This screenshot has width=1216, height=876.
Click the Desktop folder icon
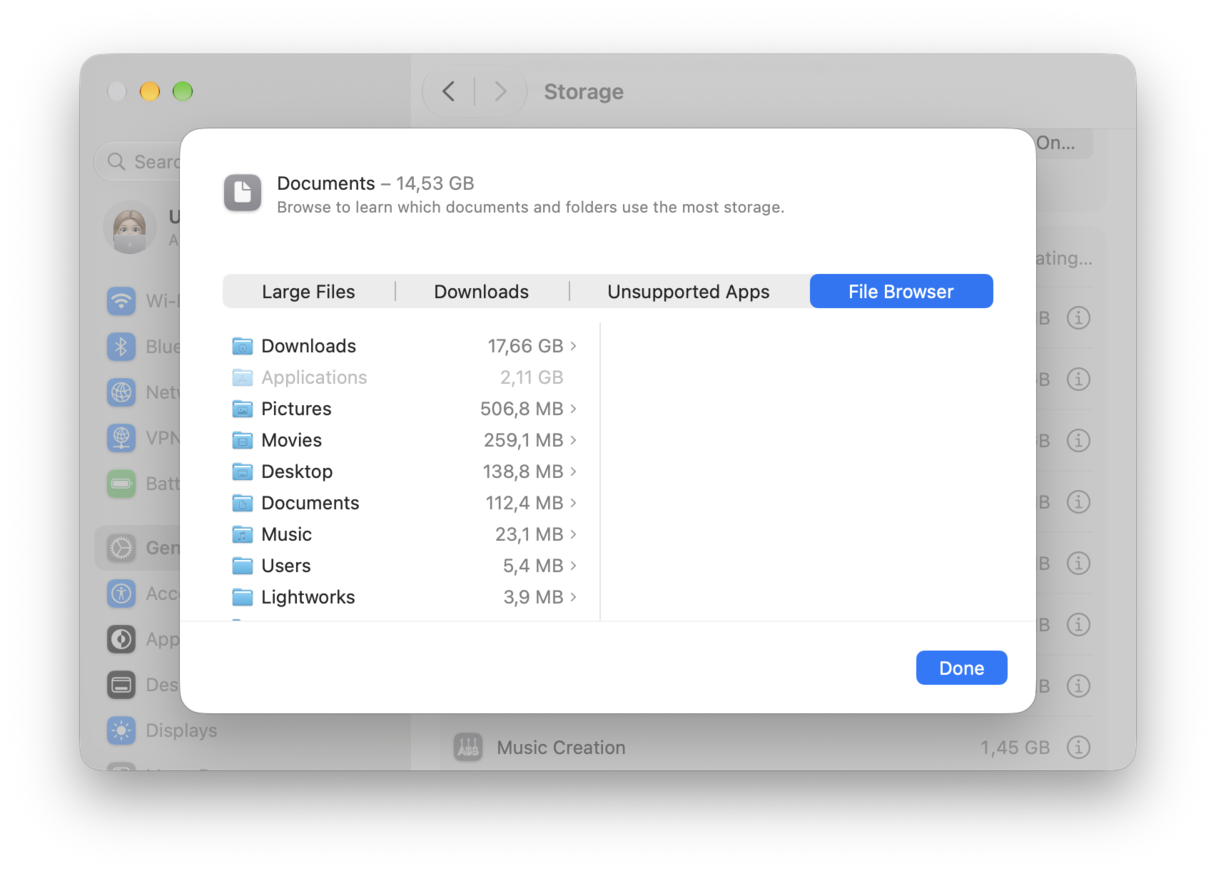pyautogui.click(x=242, y=471)
